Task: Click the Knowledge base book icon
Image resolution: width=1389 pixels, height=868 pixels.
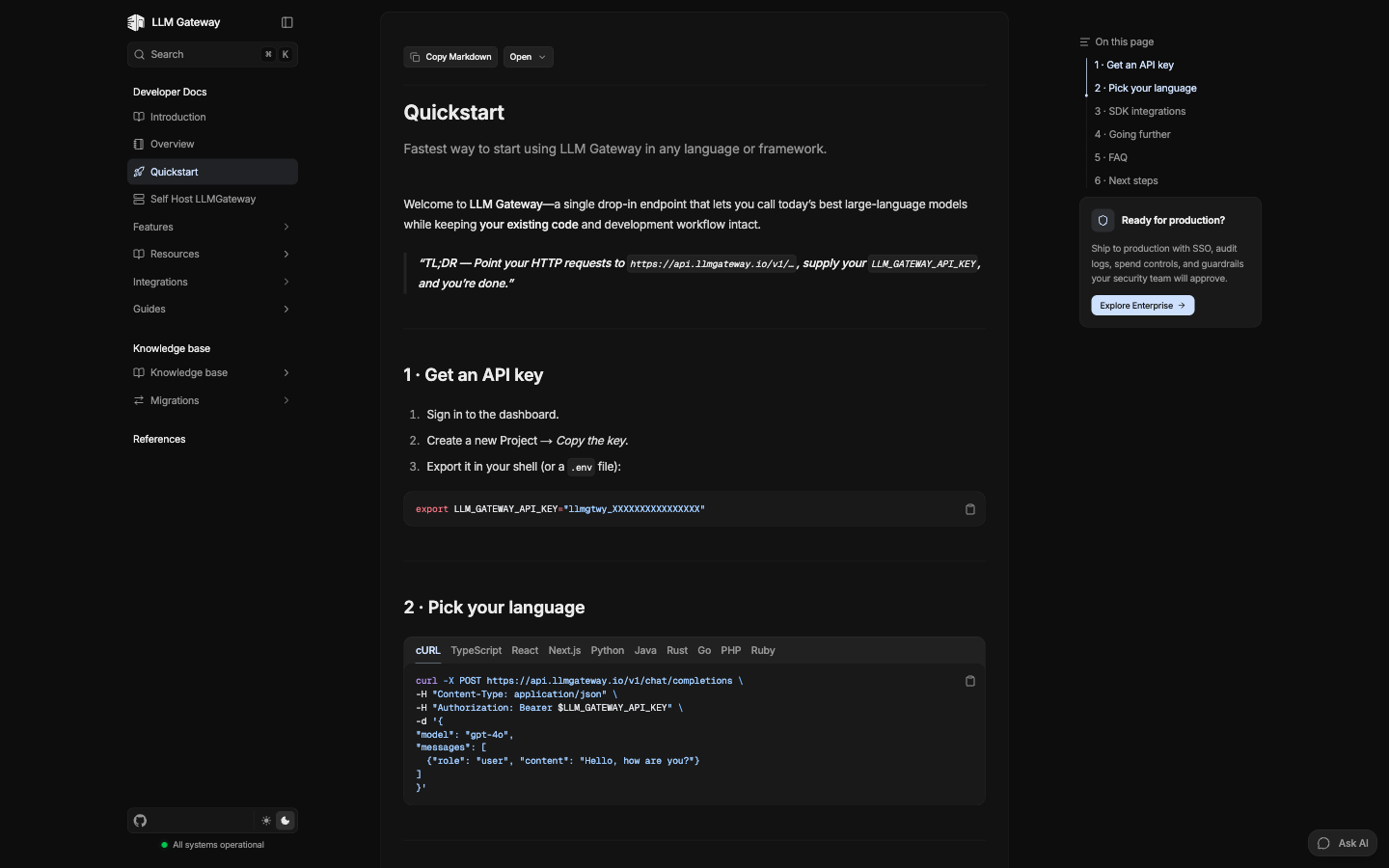Action: pyautogui.click(x=139, y=372)
